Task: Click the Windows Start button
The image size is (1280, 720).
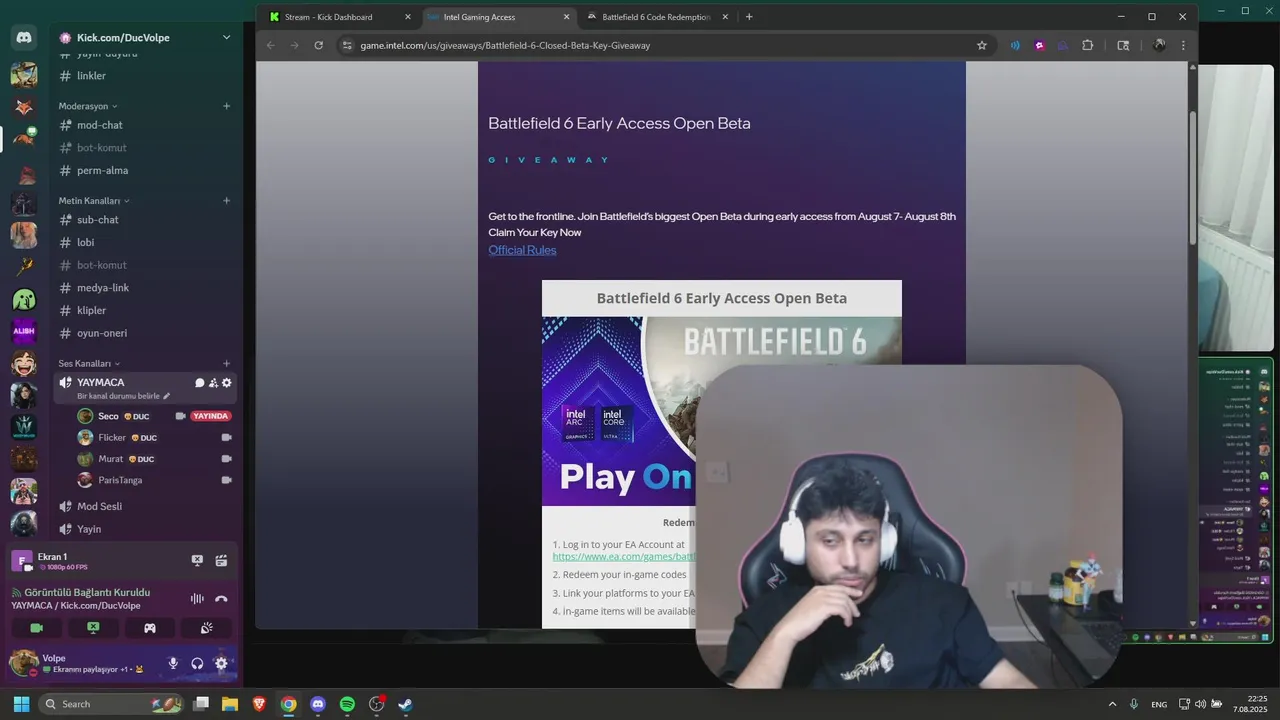Action: coord(21,704)
